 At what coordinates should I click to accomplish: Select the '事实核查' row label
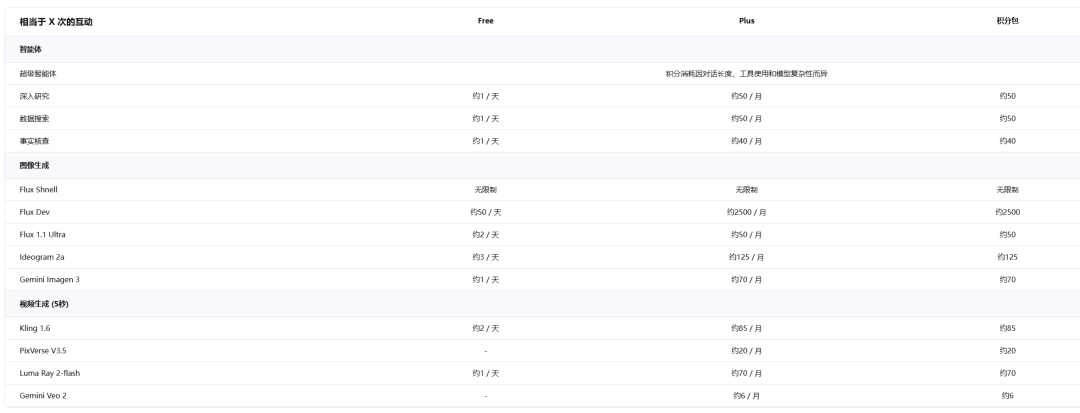34,141
